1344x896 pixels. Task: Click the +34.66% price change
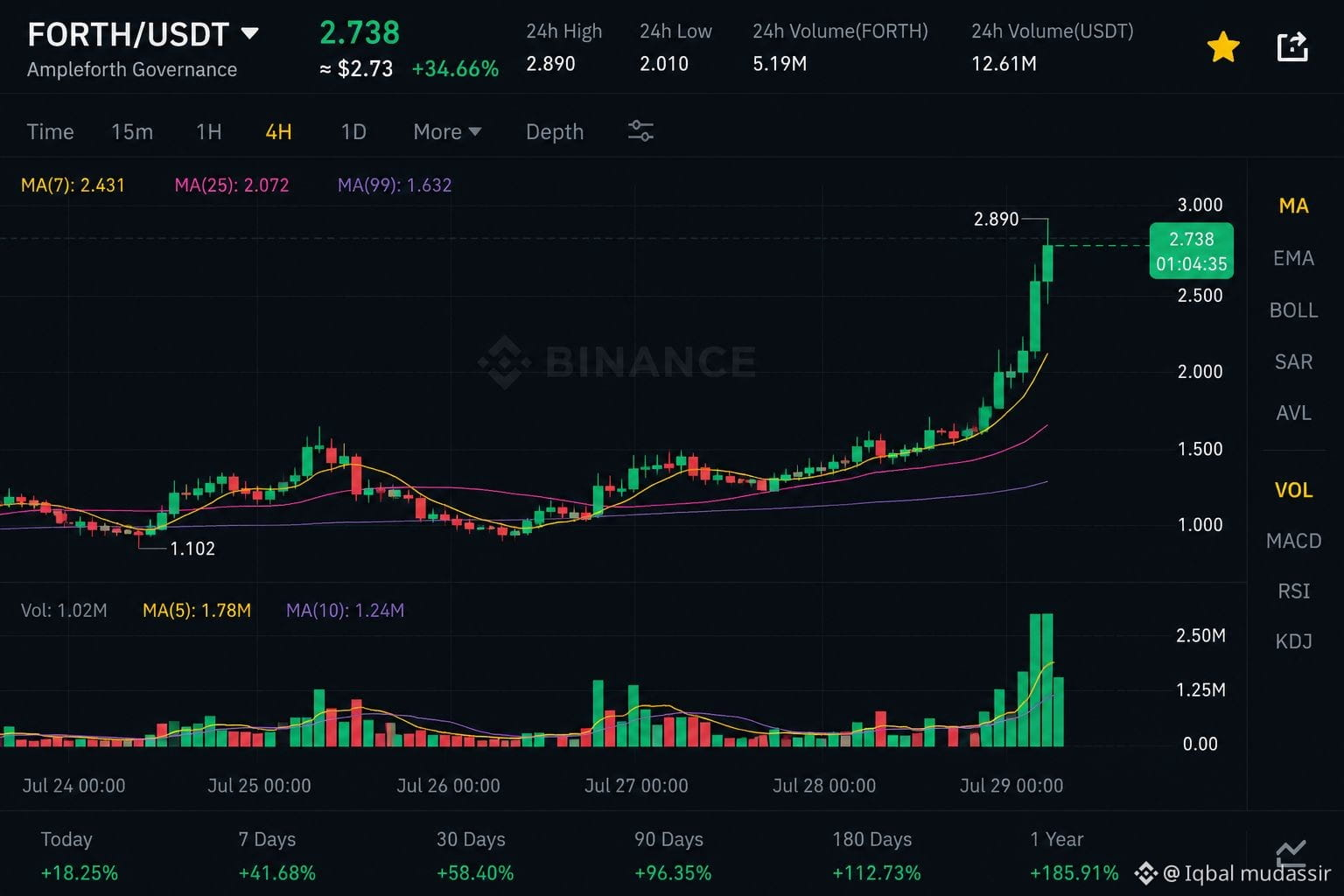click(x=455, y=68)
